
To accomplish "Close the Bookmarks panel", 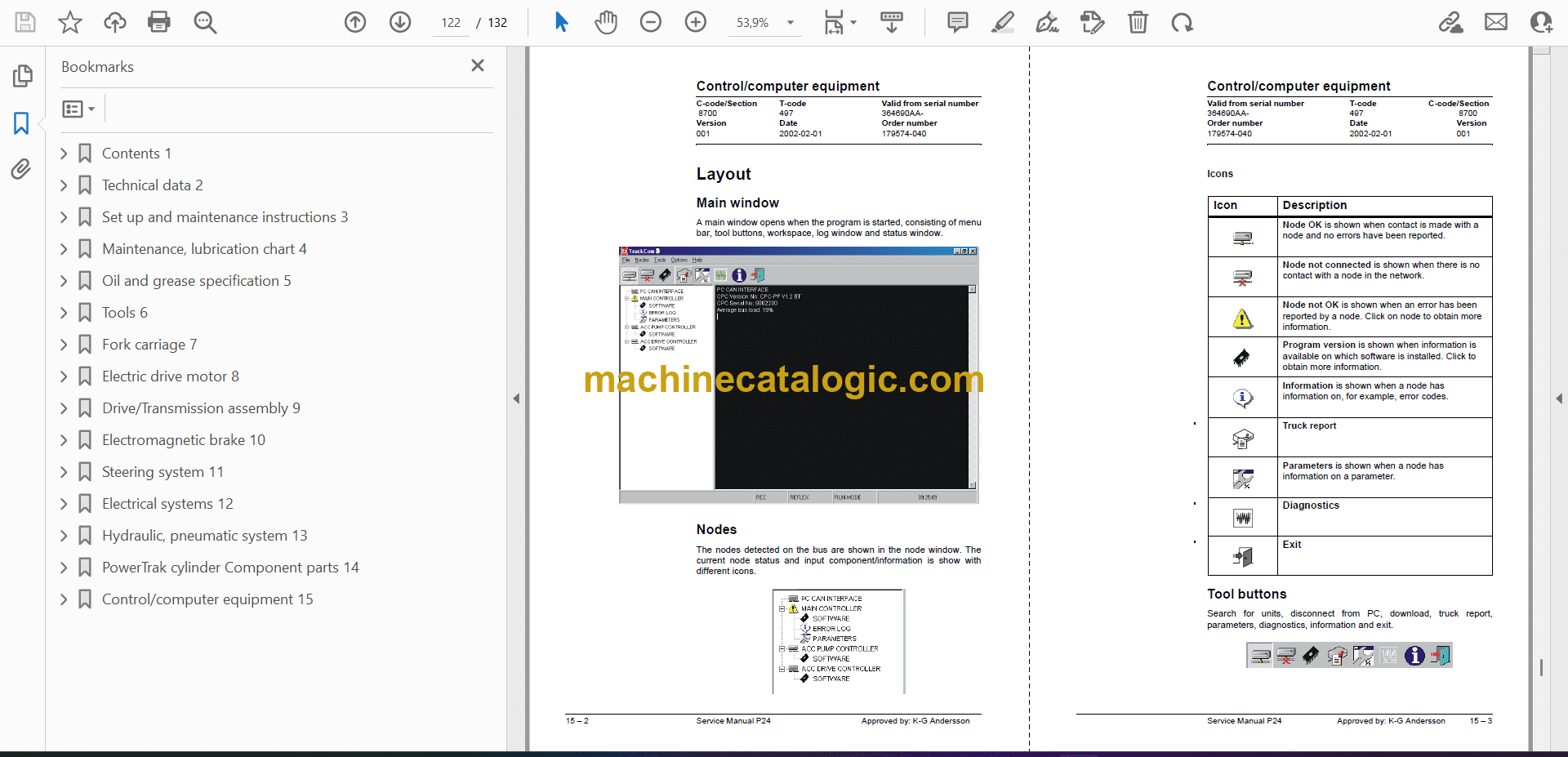I will pyautogui.click(x=478, y=65).
